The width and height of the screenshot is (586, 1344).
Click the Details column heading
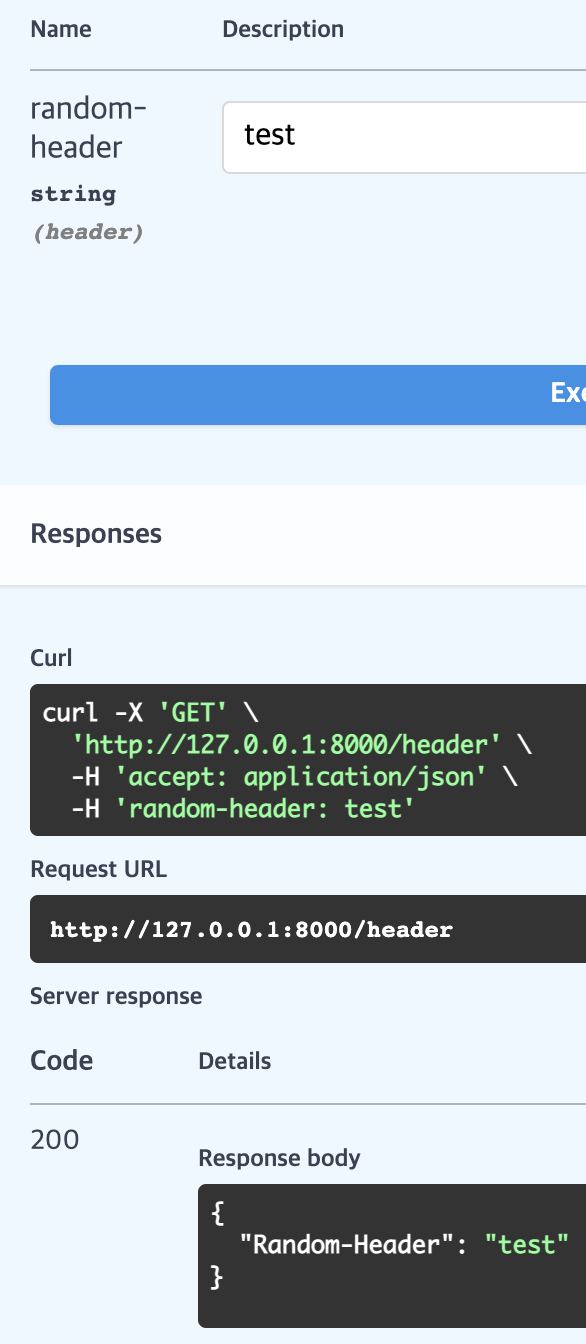pos(235,1060)
